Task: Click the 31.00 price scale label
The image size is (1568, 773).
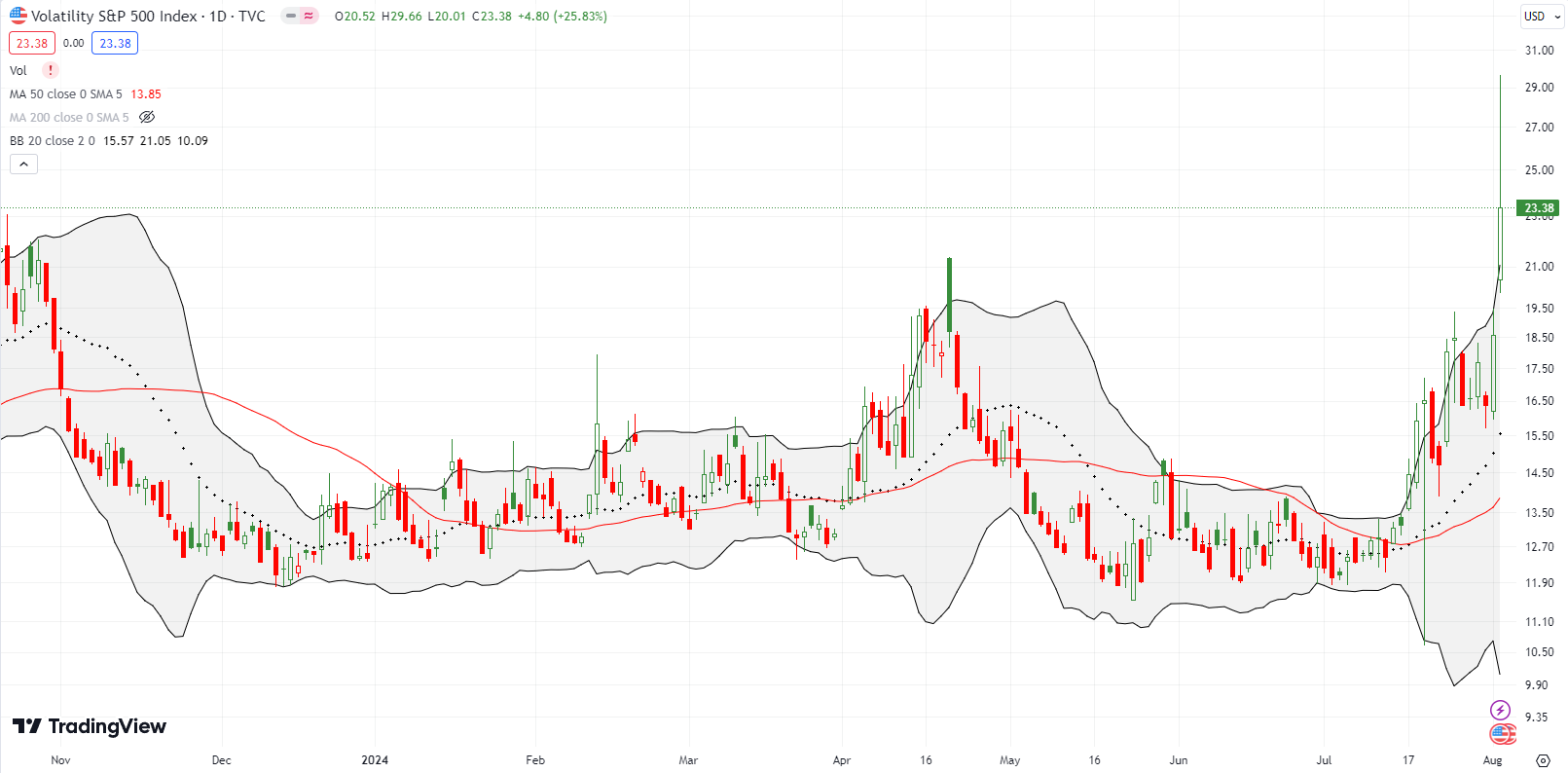Action: [x=1539, y=51]
